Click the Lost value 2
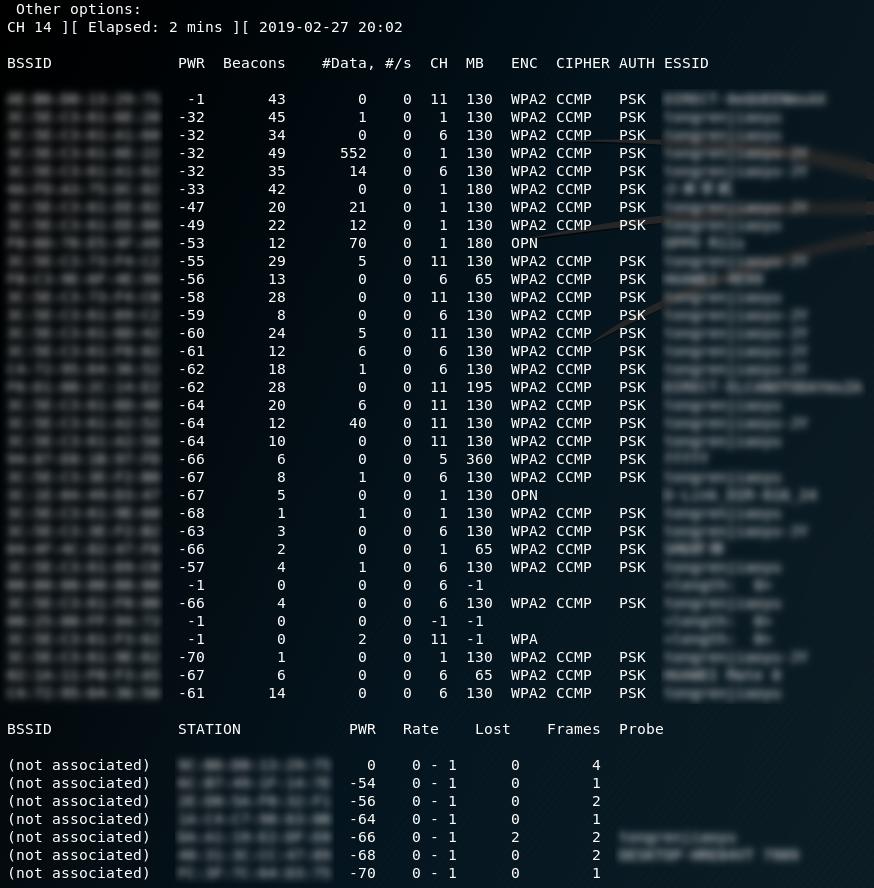874x888 pixels. 515,838
